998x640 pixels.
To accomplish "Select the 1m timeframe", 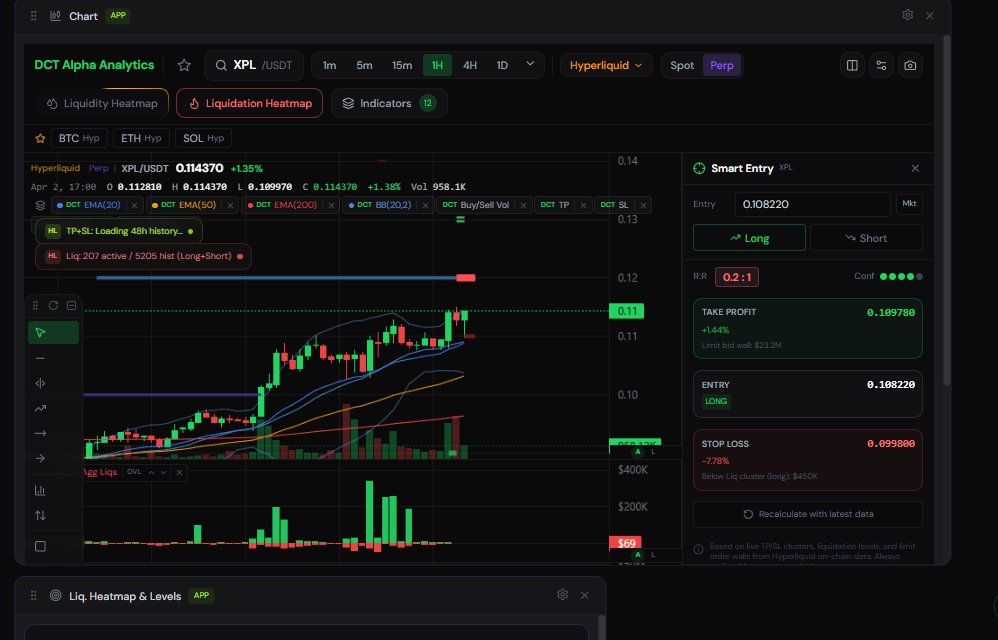I will [329, 65].
